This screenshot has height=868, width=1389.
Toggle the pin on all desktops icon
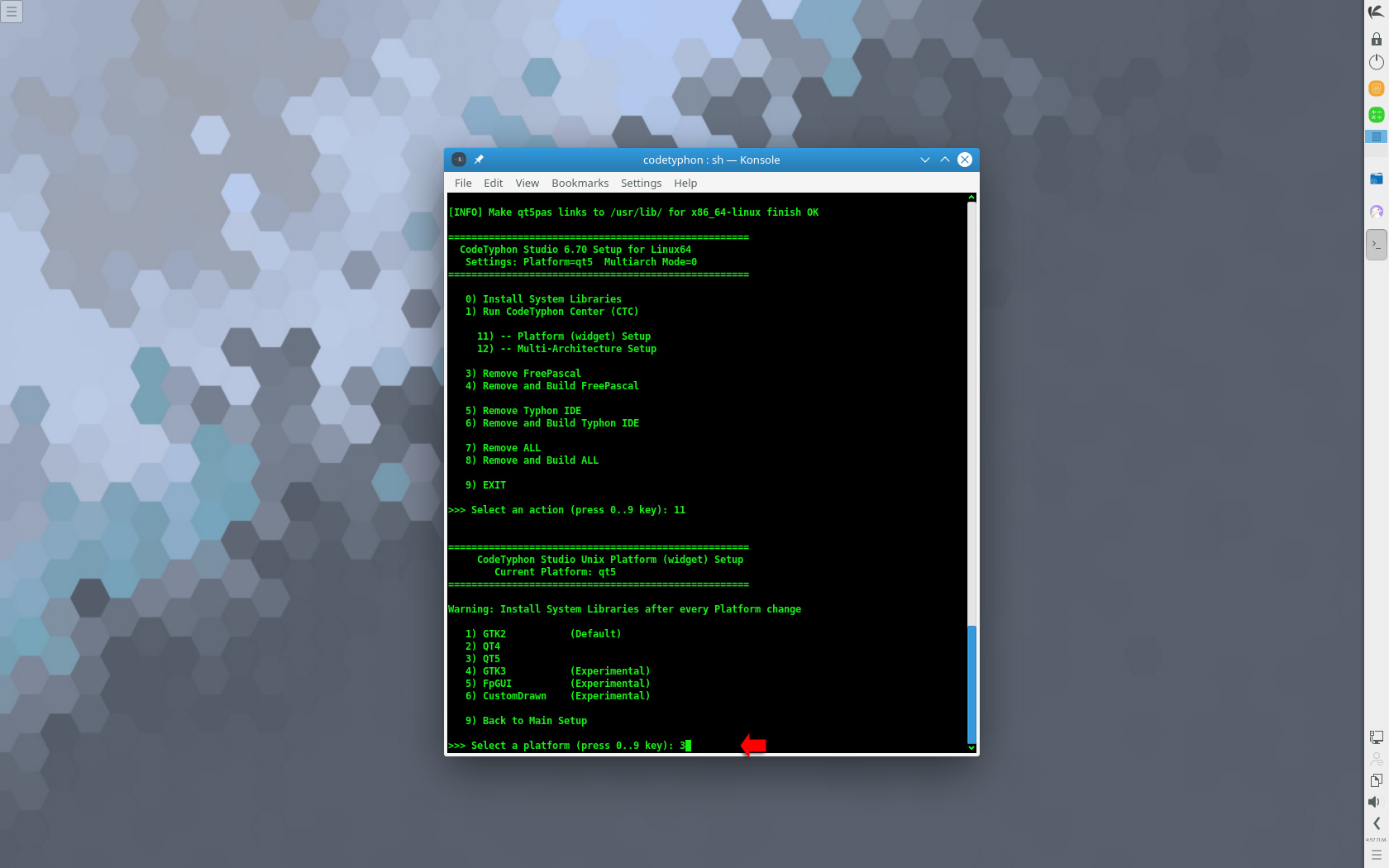point(479,160)
